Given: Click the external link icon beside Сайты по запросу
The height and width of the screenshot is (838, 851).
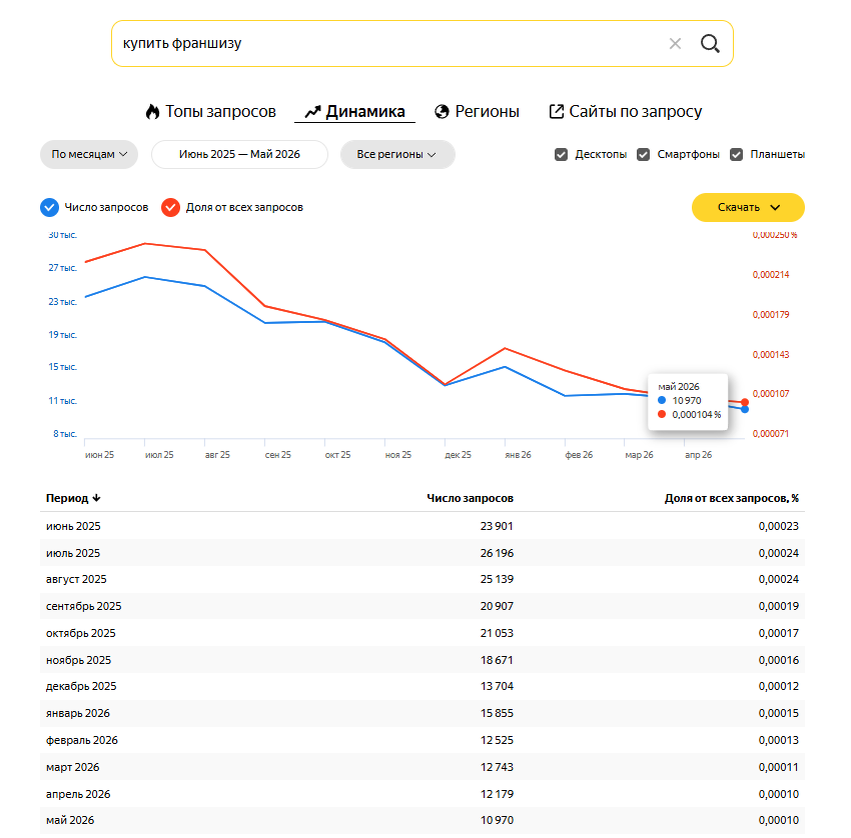Looking at the screenshot, I should pos(556,111).
